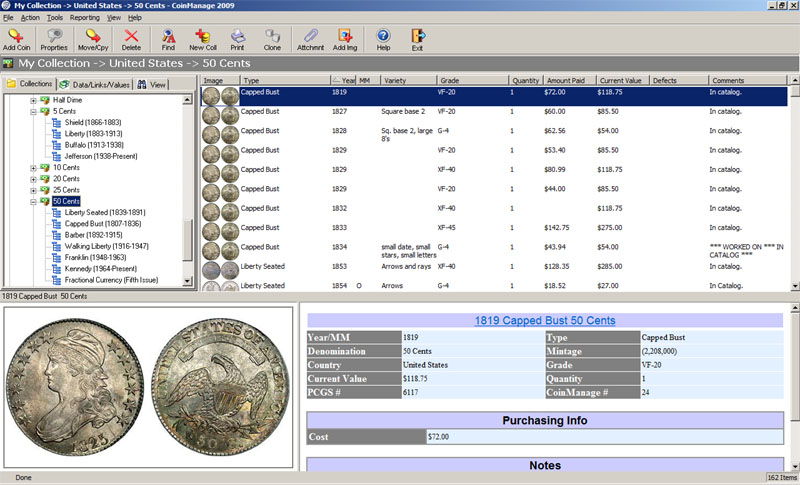Collapse the 5 Cents tree node

click(33, 112)
